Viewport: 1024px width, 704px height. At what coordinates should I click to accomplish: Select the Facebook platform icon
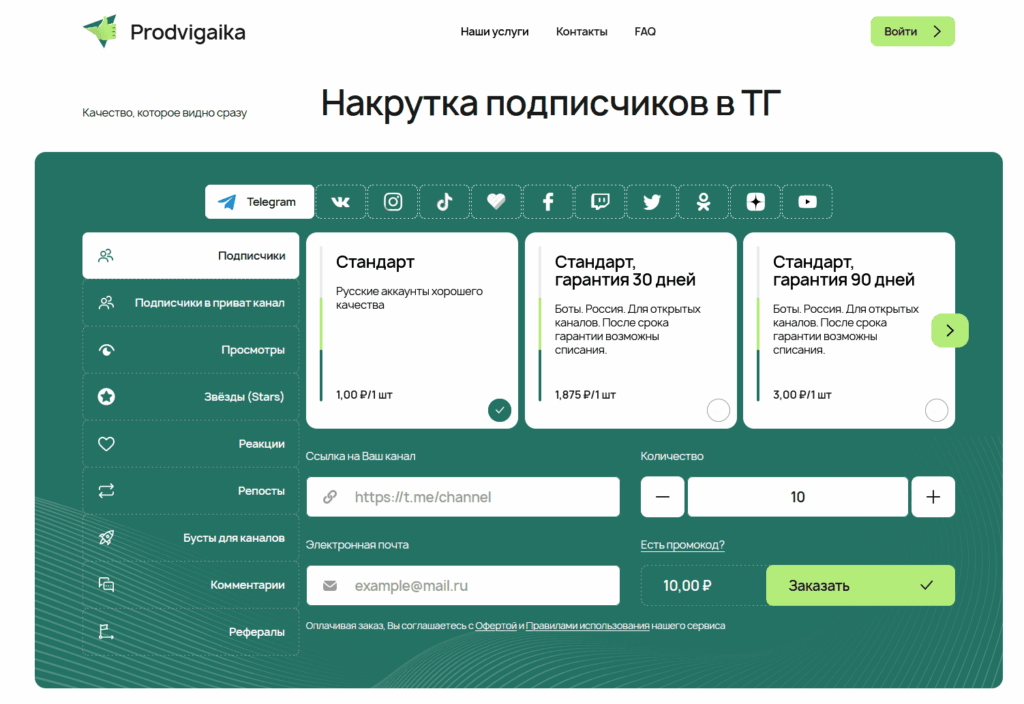(x=548, y=202)
